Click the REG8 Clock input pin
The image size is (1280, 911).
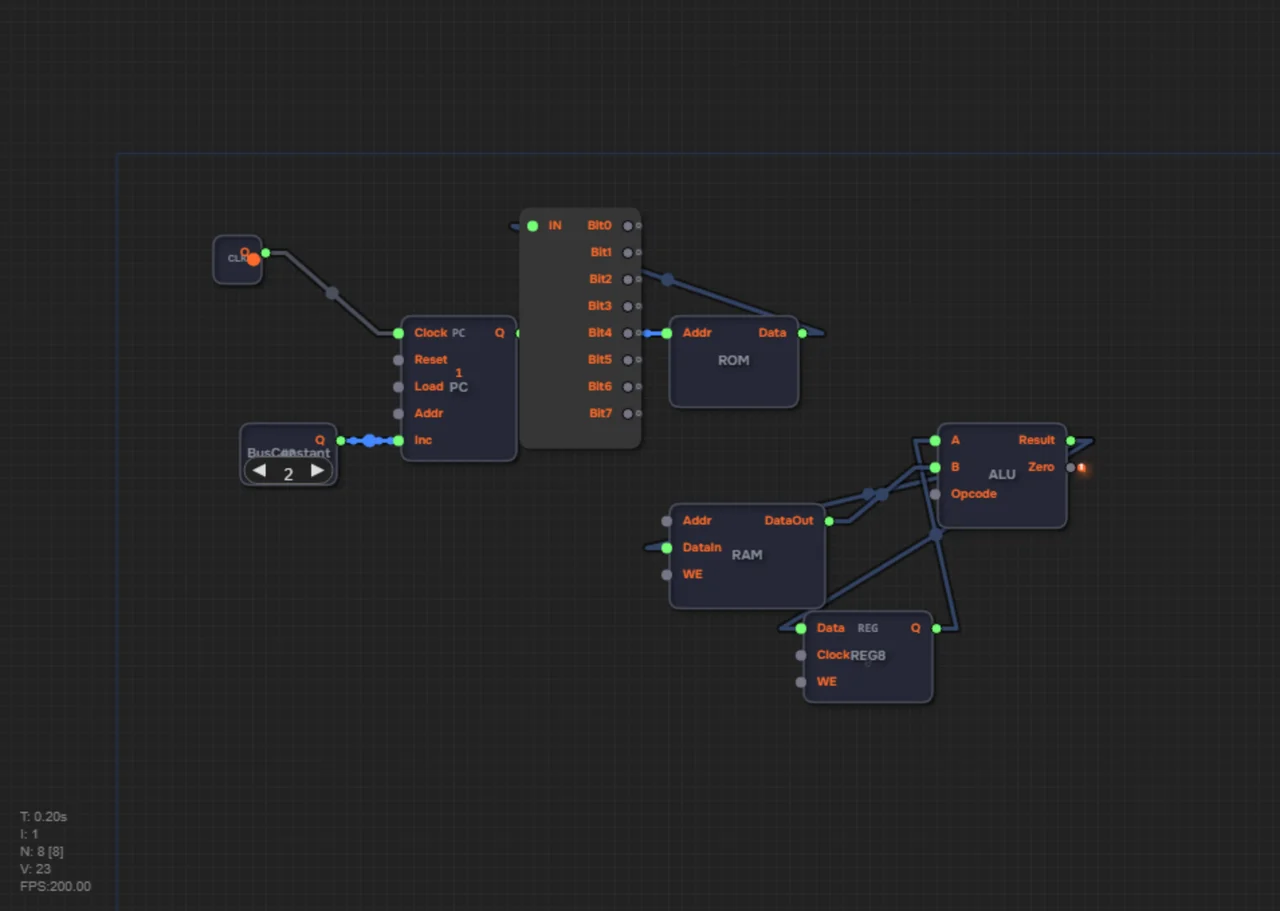(x=801, y=655)
